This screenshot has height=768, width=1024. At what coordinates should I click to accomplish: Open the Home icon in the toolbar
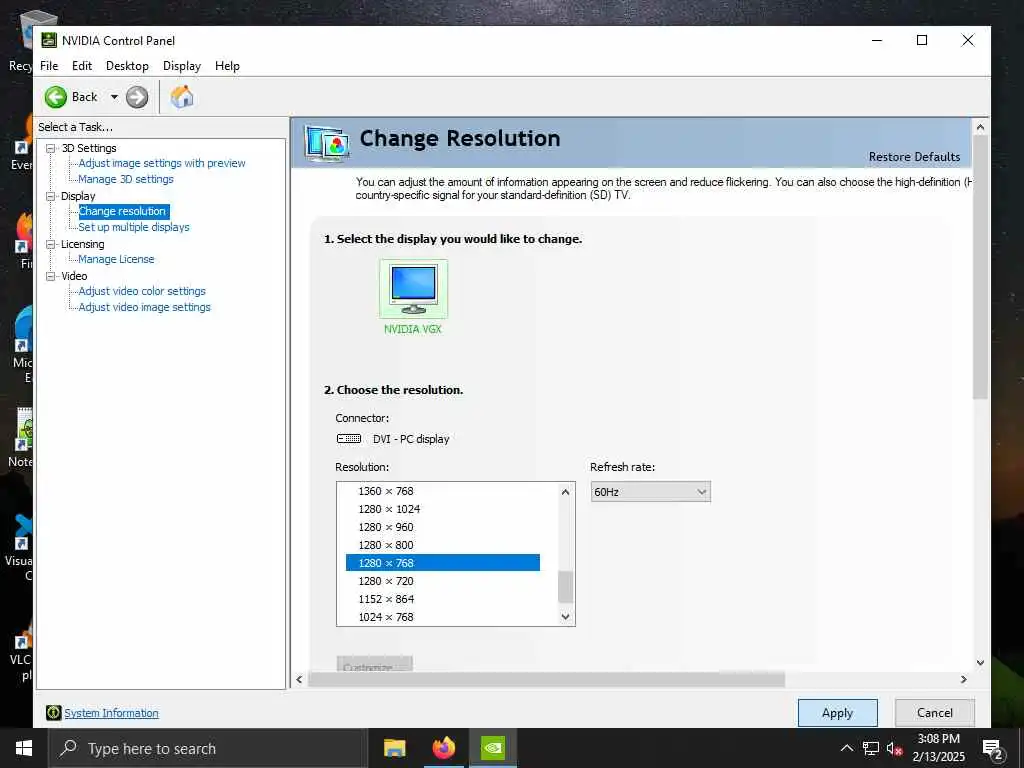182,97
